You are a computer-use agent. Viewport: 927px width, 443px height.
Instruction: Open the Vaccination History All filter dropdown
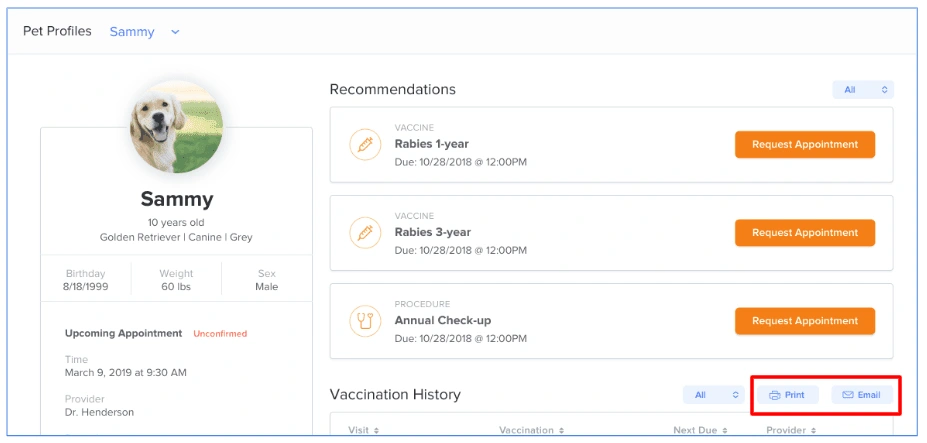point(712,395)
